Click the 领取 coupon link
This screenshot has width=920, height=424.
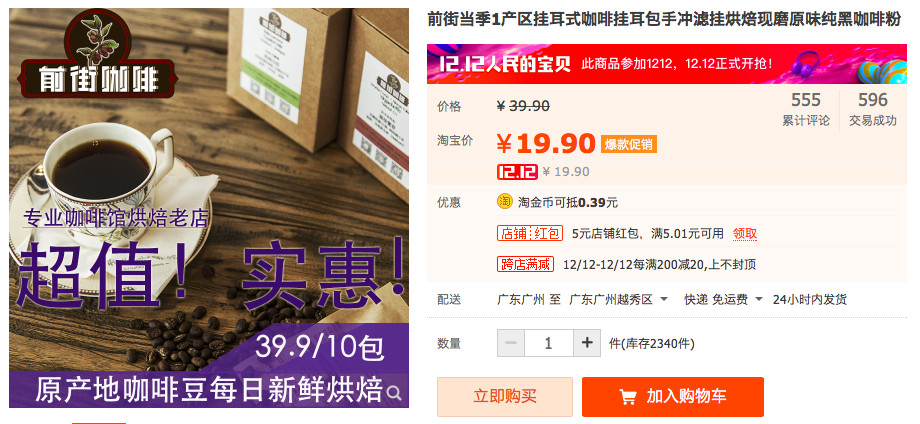click(x=745, y=233)
